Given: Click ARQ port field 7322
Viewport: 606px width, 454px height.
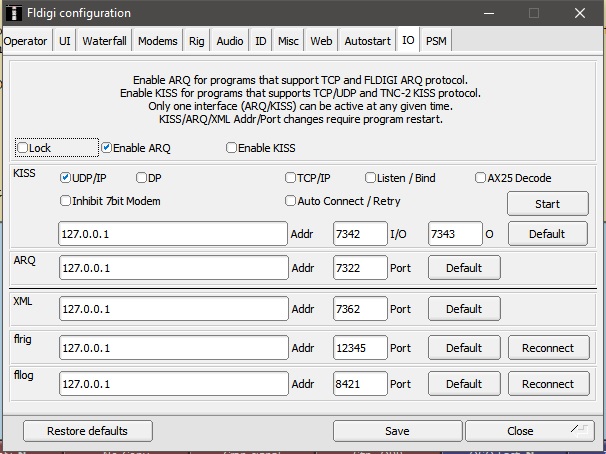Looking at the screenshot, I should click(360, 268).
